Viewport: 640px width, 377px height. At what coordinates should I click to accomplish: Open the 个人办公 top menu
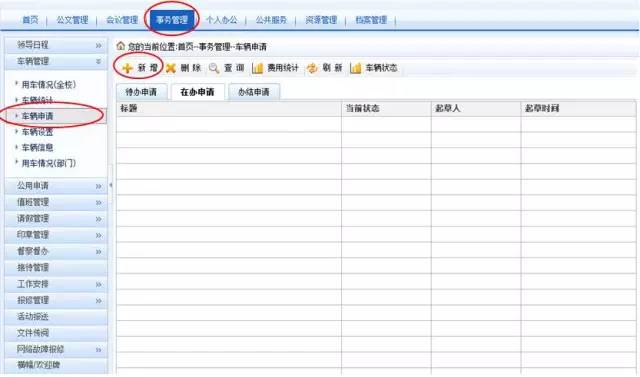click(x=222, y=20)
